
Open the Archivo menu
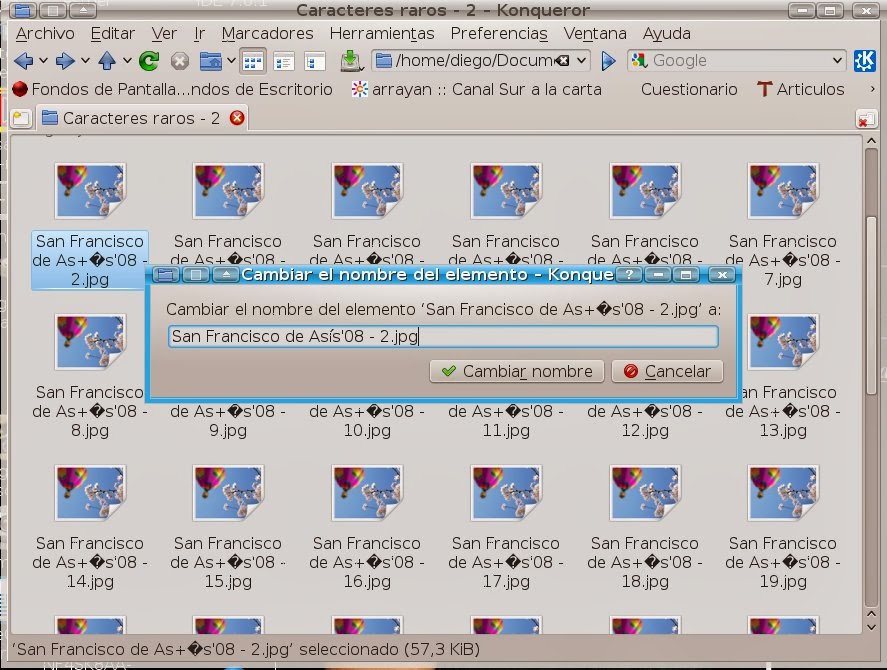click(x=45, y=33)
